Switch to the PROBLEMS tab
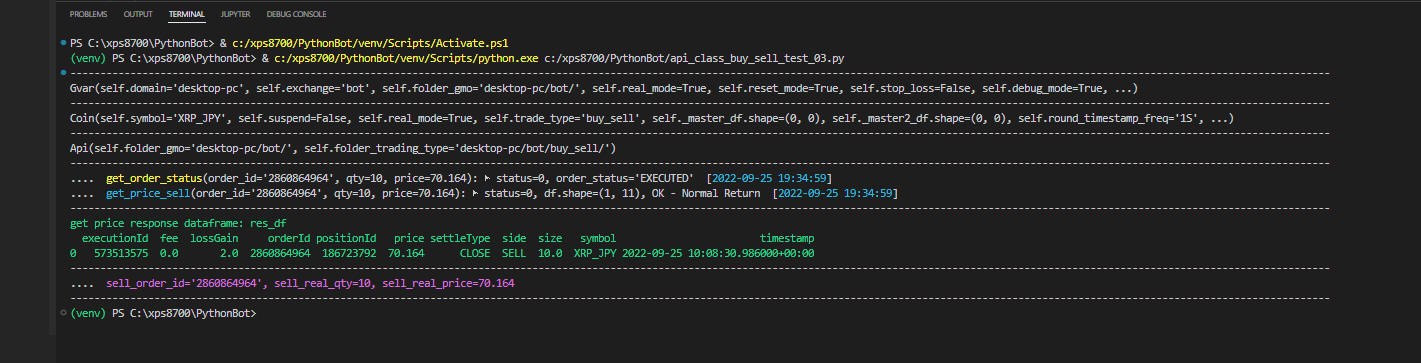Image resolution: width=1421 pixels, height=363 pixels. click(x=88, y=15)
